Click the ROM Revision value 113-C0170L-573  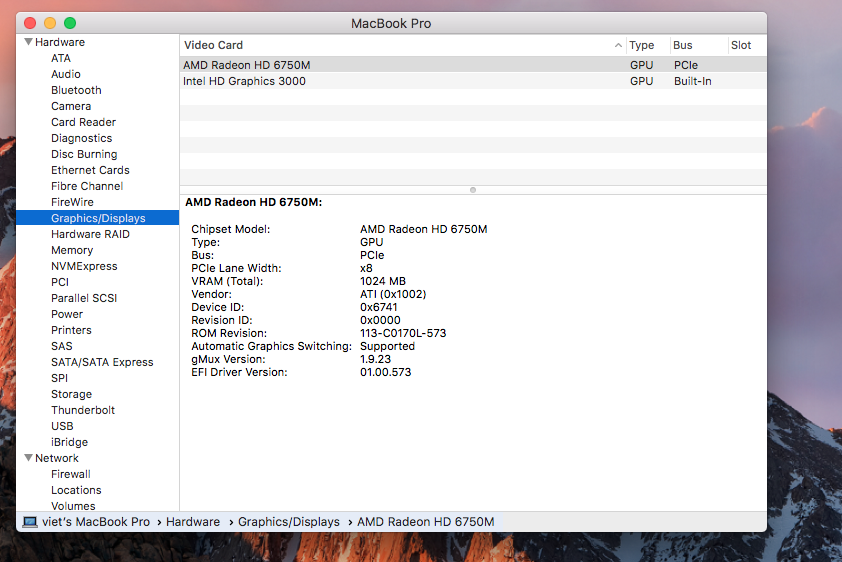[x=403, y=333]
